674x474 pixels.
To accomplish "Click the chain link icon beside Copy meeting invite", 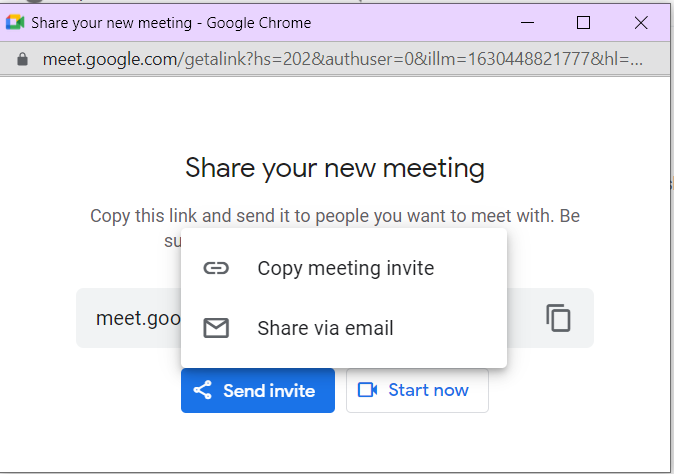I will (x=216, y=268).
